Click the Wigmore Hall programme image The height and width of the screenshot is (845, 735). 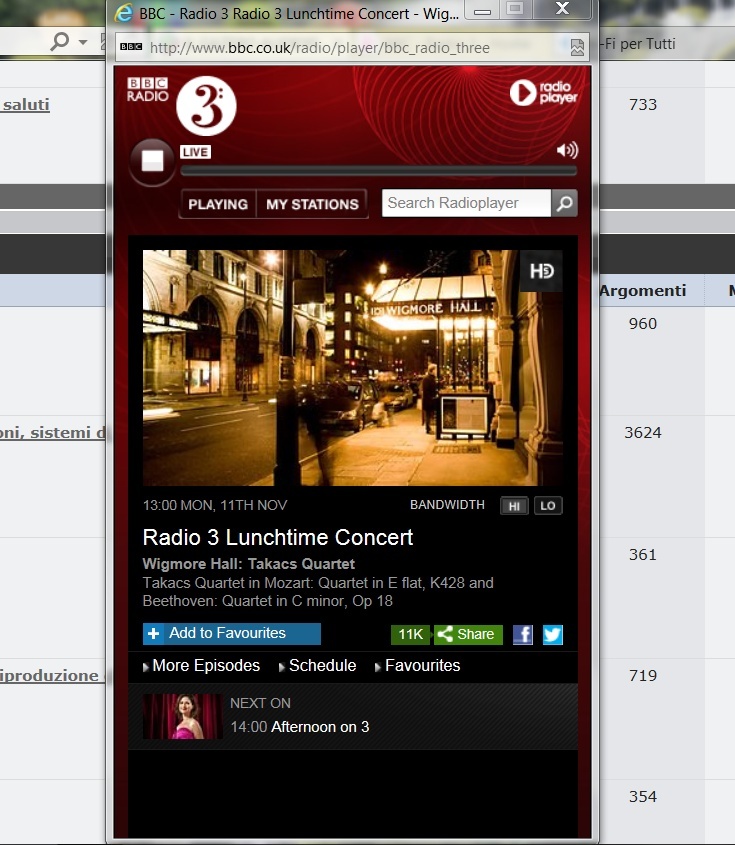352,368
